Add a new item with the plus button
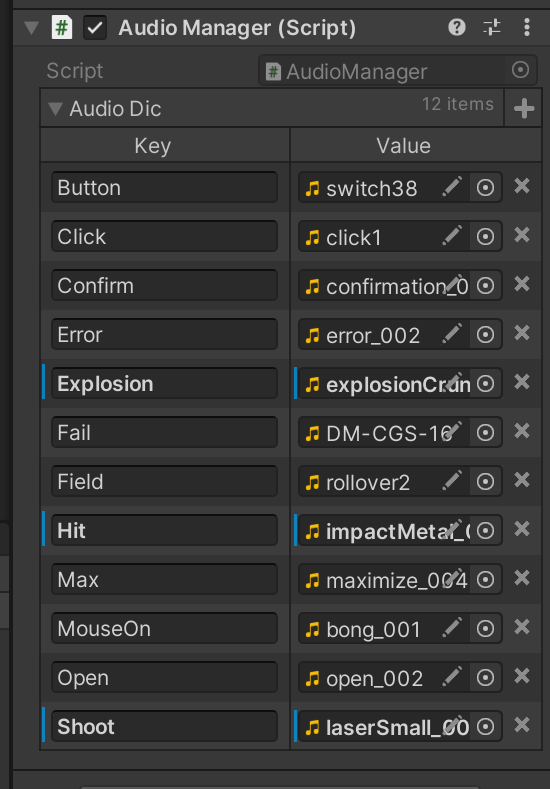Viewport: 550px width, 789px height. point(524,108)
